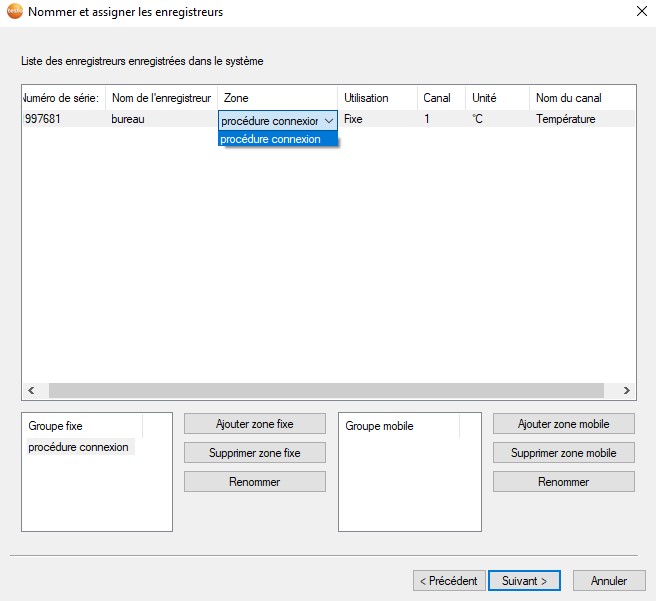
Task: Click Renommer under fixed zone buttons
Action: click(255, 482)
